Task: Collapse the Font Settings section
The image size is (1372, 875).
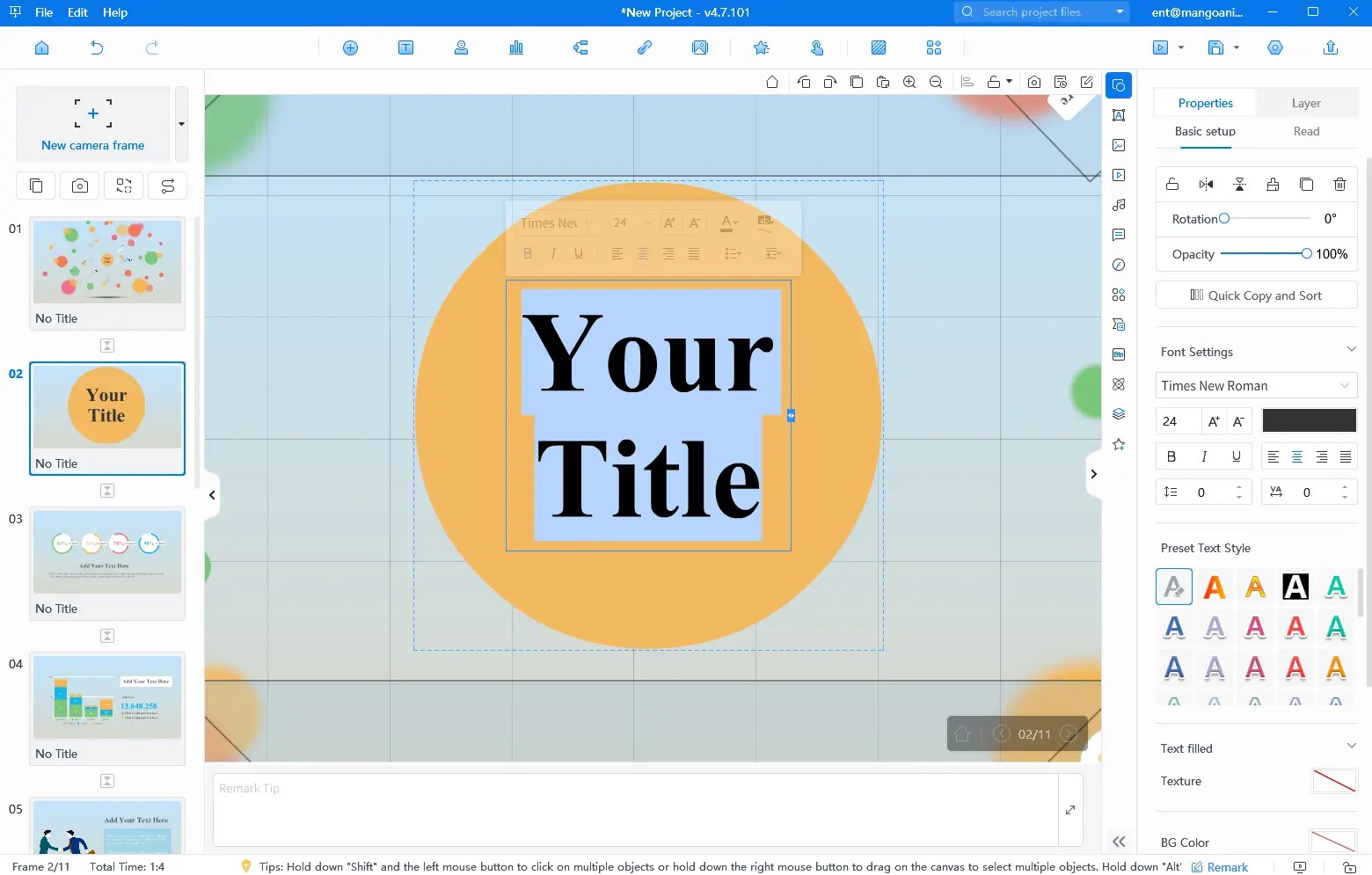Action: click(1351, 348)
